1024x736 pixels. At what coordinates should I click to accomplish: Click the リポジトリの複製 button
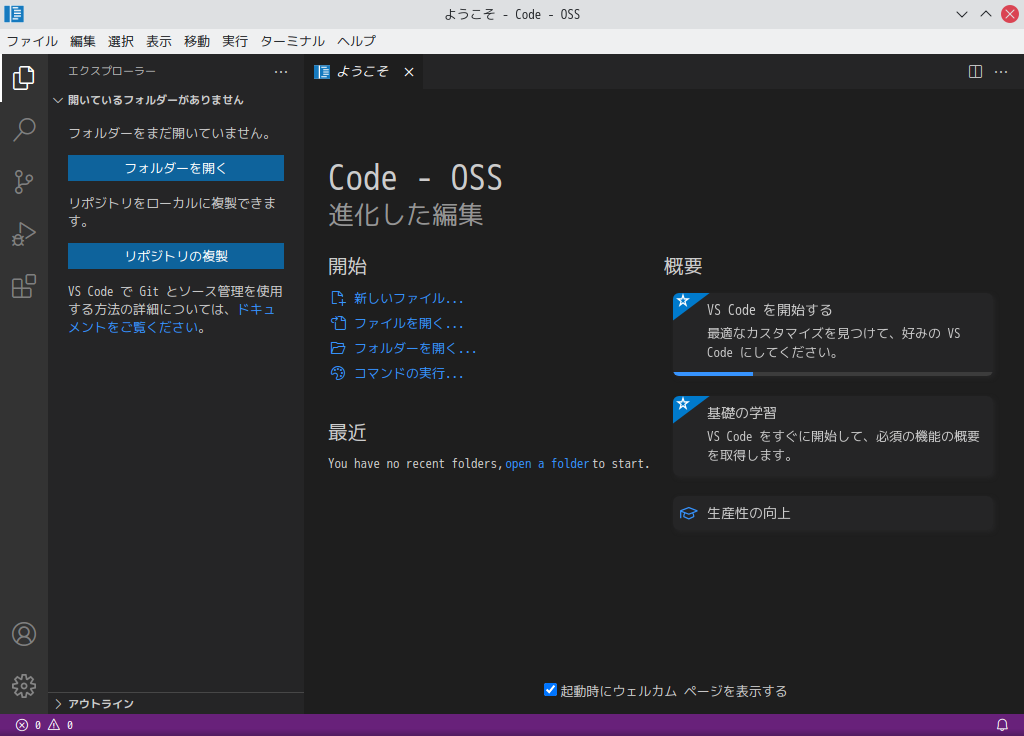176,256
